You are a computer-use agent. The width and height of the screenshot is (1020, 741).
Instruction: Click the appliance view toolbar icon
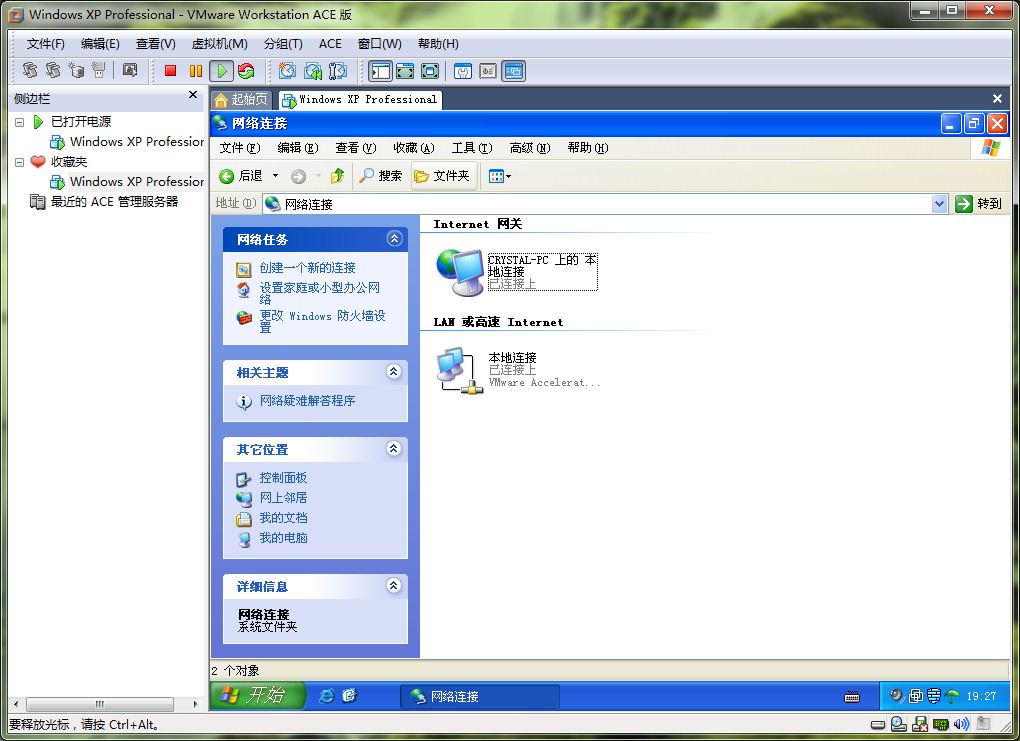coord(488,71)
